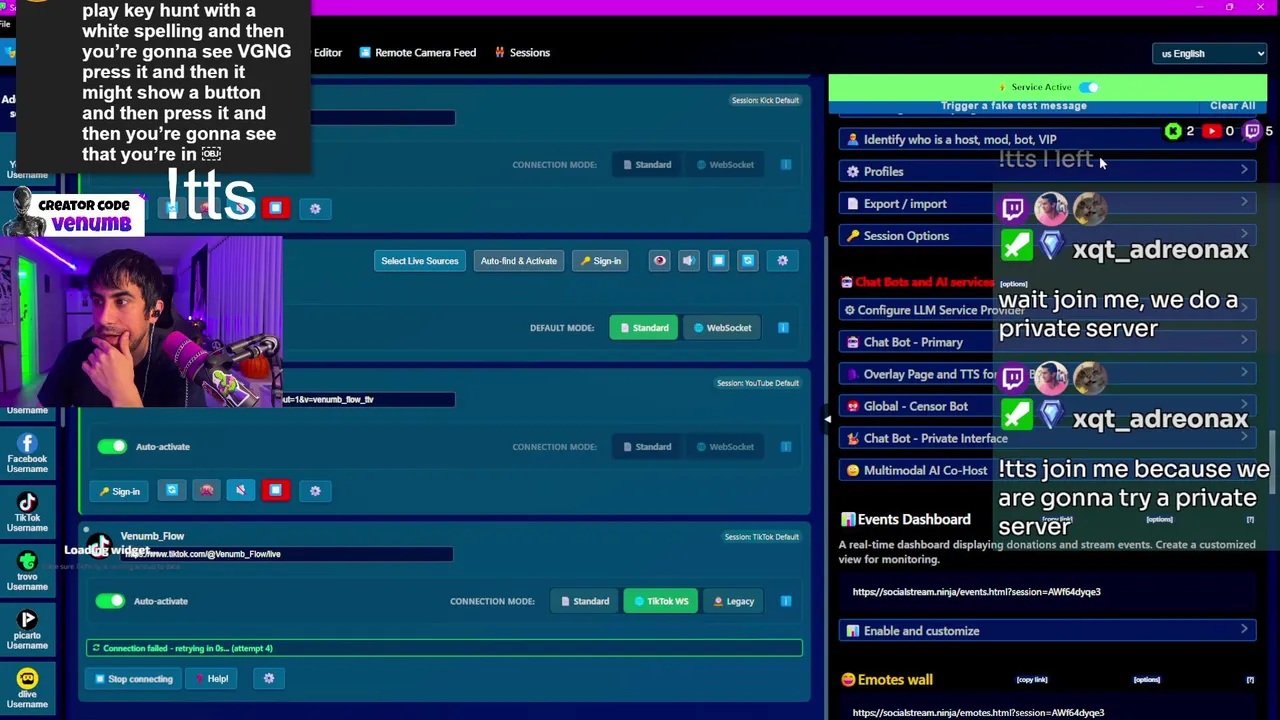Expand the Export / import section
Screen dimensions: 1280x720
[1048, 204]
